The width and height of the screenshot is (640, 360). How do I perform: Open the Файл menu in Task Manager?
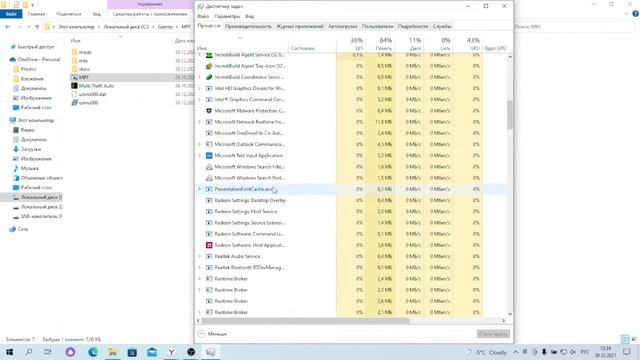[x=203, y=16]
